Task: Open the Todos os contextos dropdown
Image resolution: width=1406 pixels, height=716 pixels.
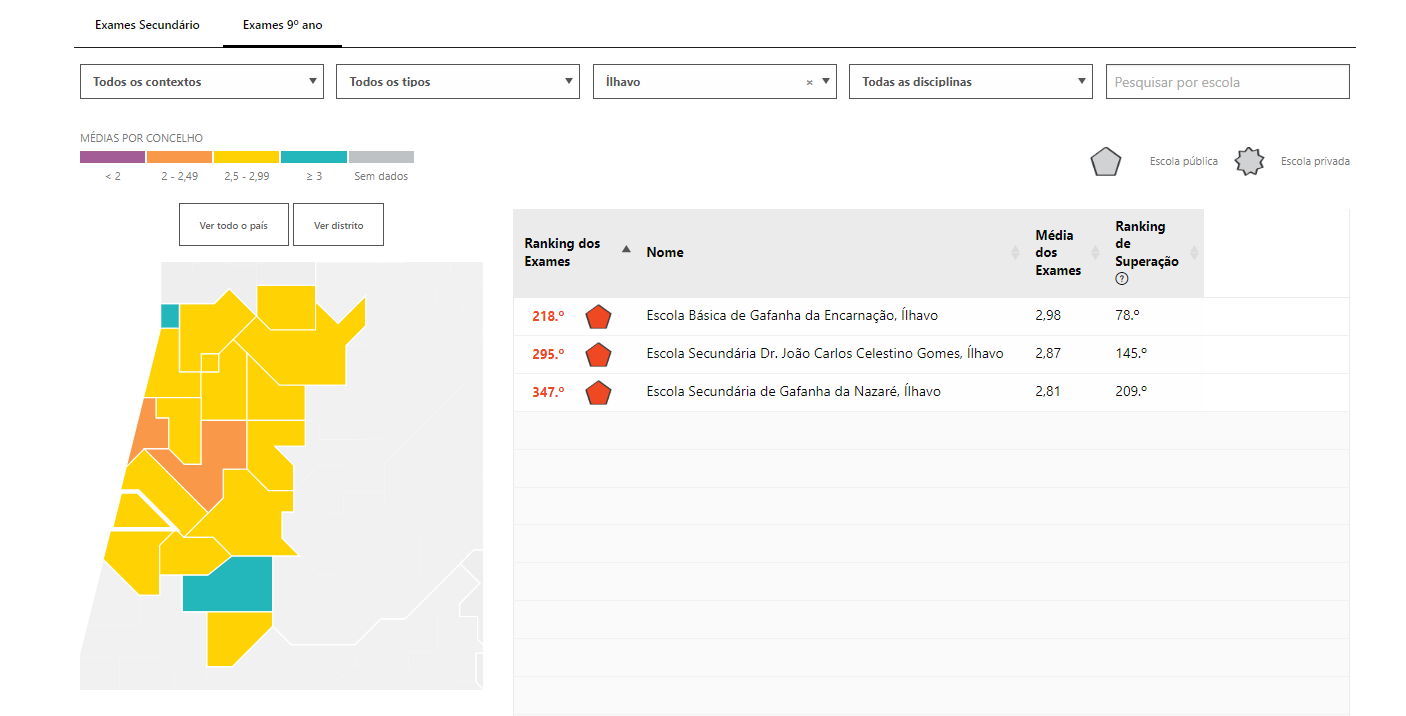Action: pos(201,82)
